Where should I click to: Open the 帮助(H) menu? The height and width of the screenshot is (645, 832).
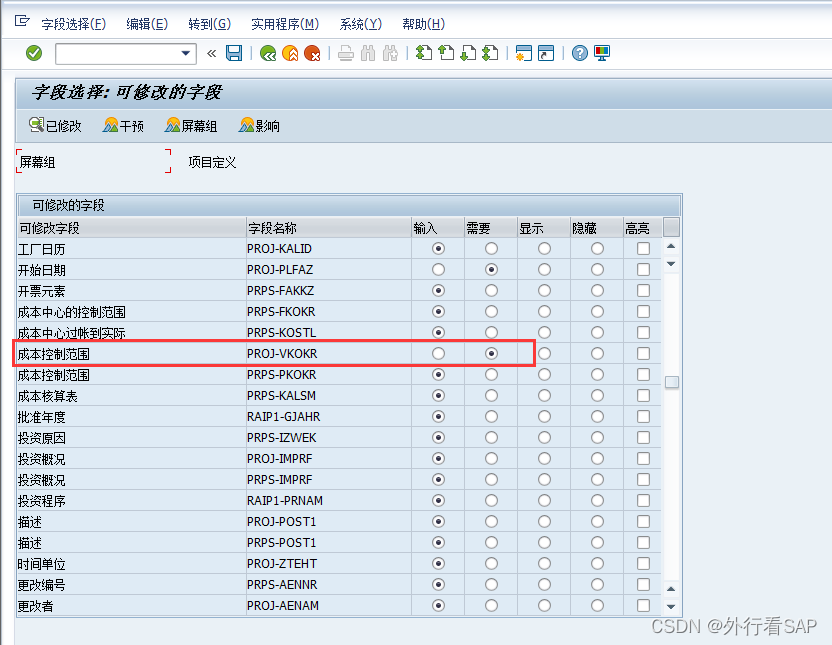(423, 24)
